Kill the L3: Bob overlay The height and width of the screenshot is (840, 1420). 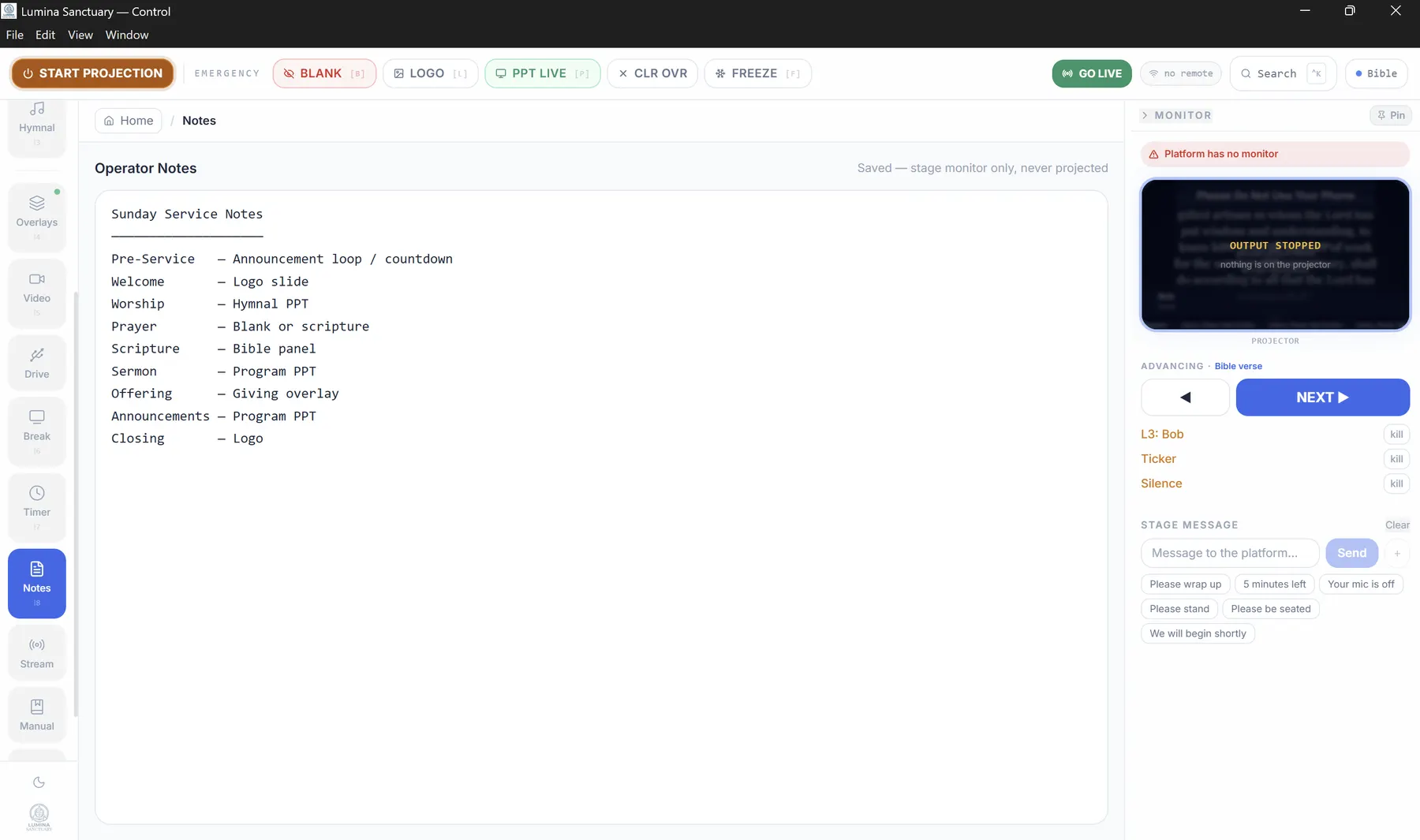pos(1396,435)
